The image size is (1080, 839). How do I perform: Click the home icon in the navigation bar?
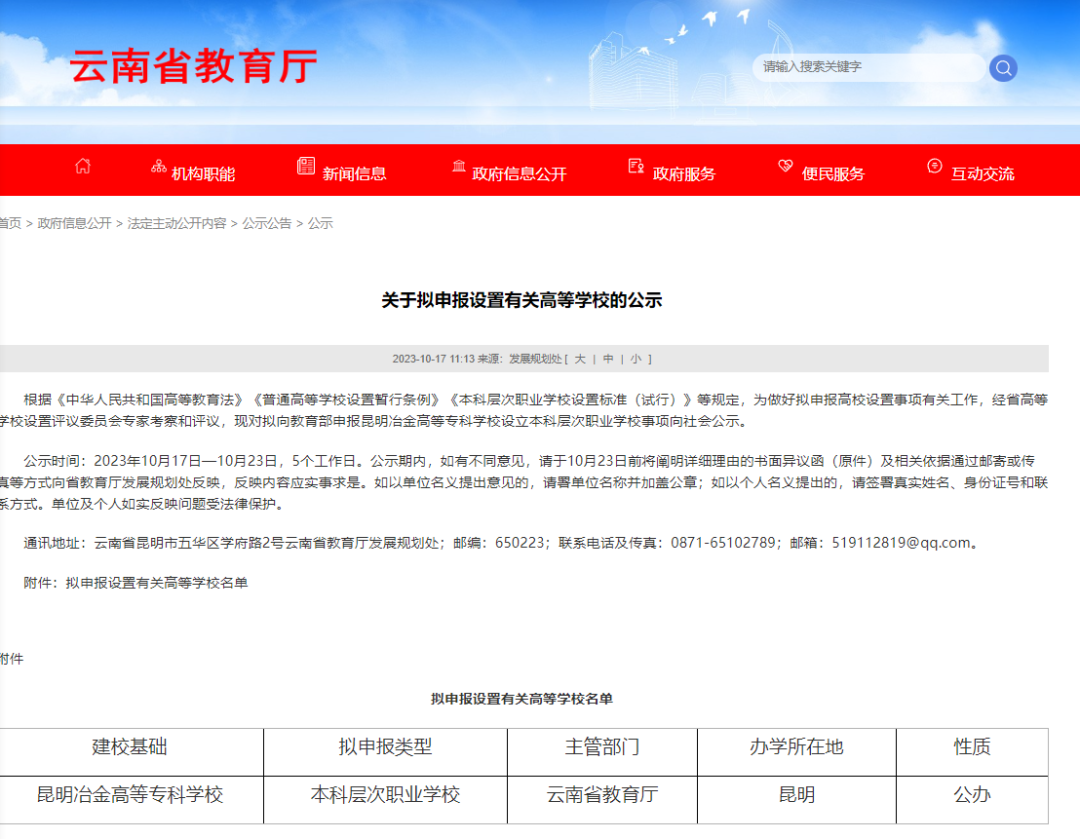(82, 167)
